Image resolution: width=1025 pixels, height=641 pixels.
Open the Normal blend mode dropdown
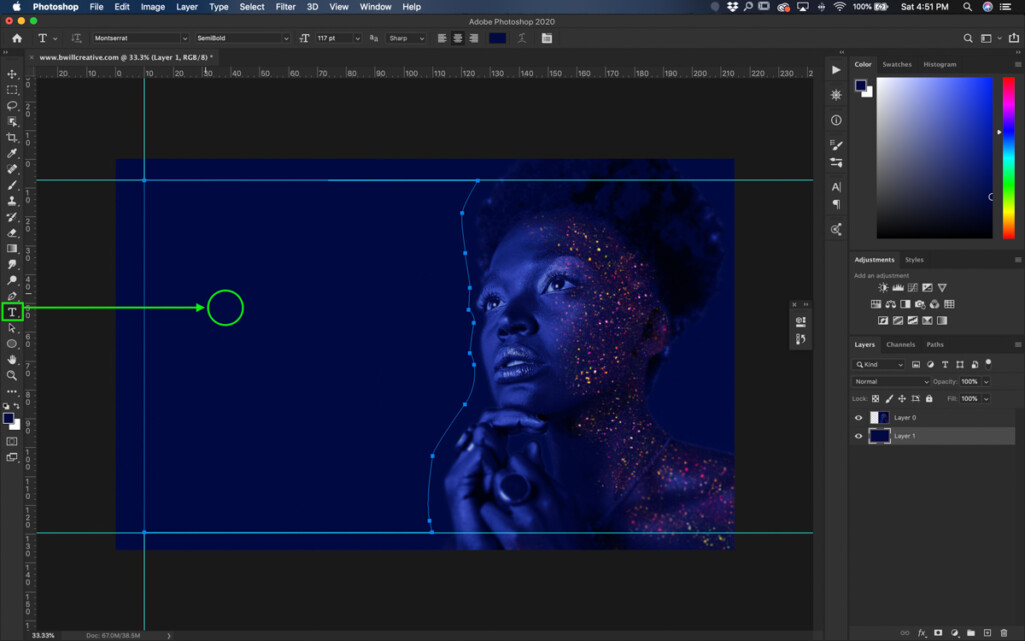pyautogui.click(x=891, y=382)
